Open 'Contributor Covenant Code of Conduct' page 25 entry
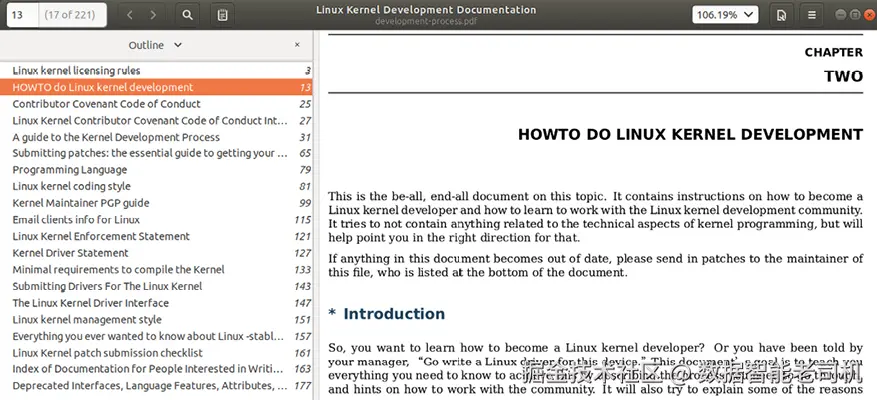Viewport: 877px width, 400px height. pyautogui.click(x=156, y=104)
